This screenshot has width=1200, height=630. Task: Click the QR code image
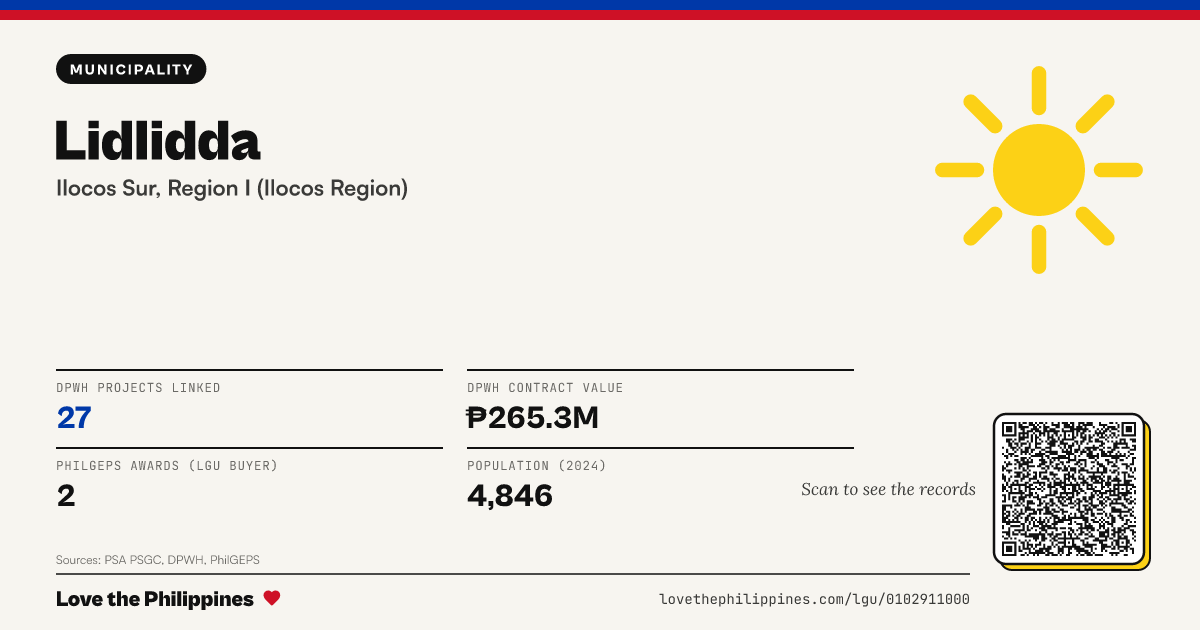pyautogui.click(x=1069, y=489)
